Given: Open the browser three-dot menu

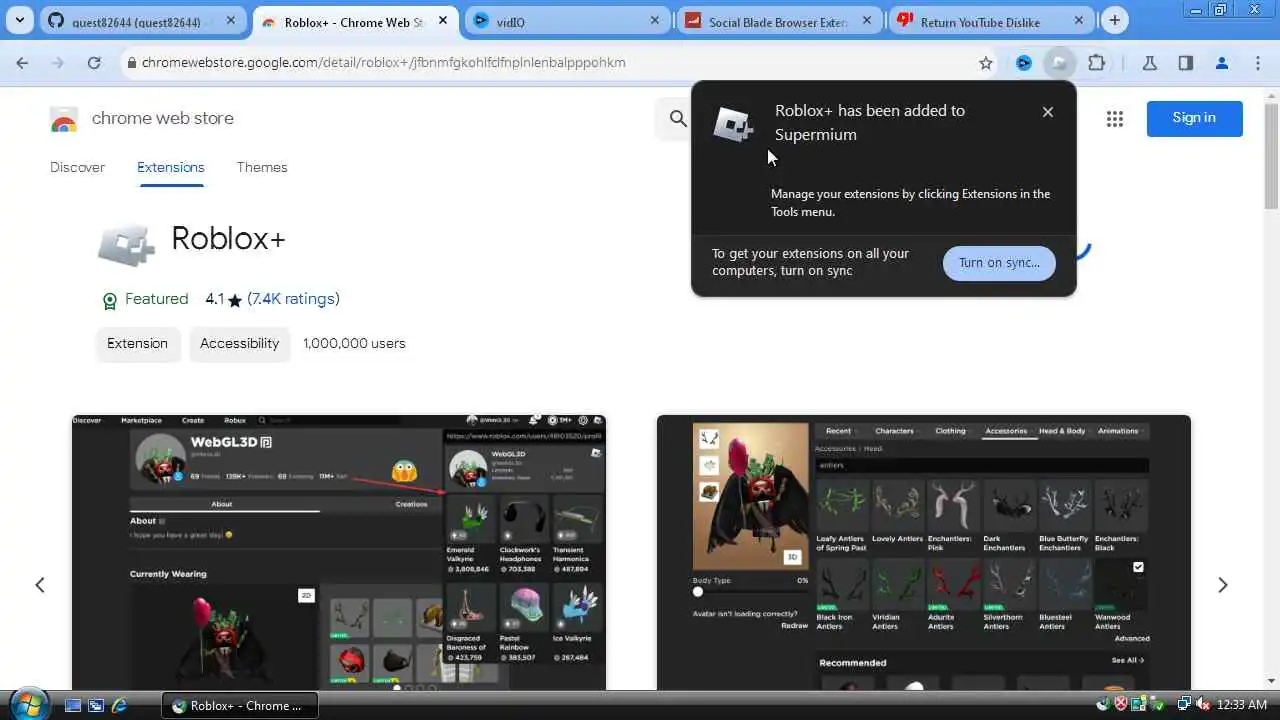Looking at the screenshot, I should pos(1258,62).
